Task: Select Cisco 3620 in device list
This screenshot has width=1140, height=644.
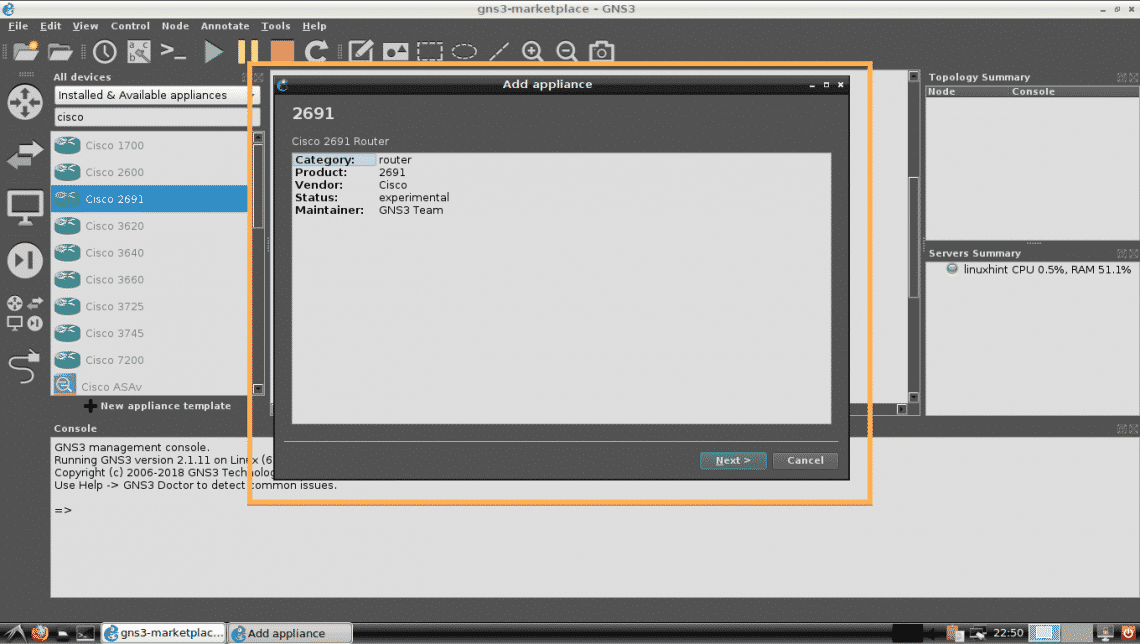Action: pyautogui.click(x=149, y=226)
